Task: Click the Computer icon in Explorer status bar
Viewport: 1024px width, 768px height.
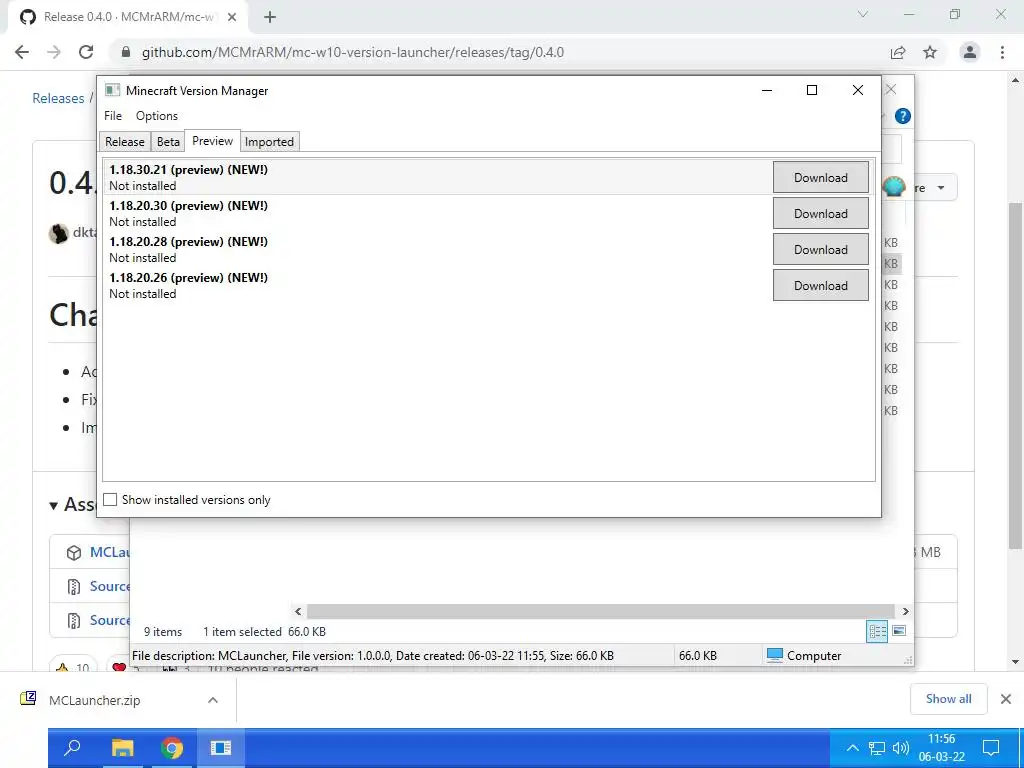Action: click(775, 655)
